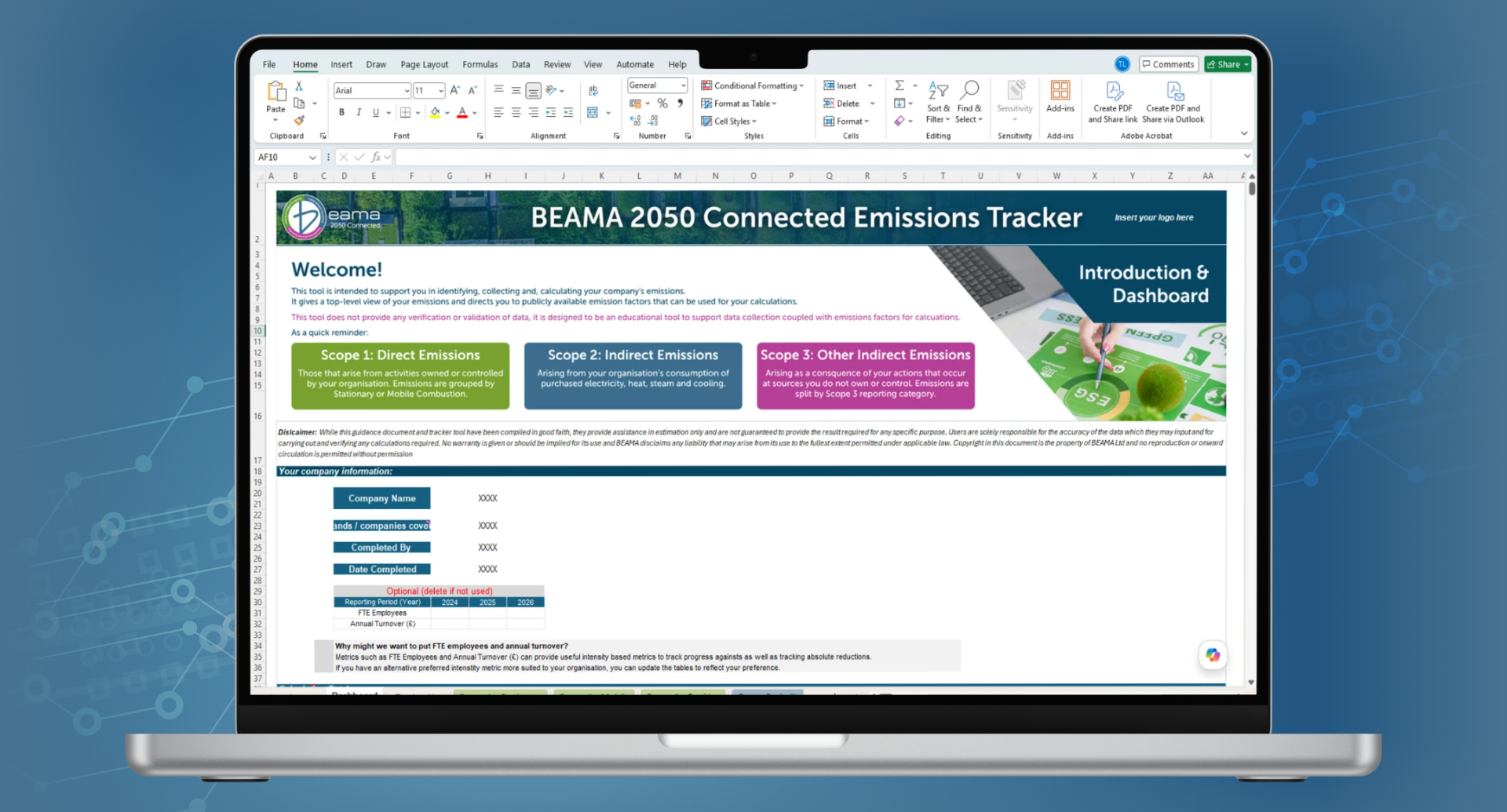The height and width of the screenshot is (812, 1507).
Task: Click the Insert Function fx icon
Action: pyautogui.click(x=376, y=157)
